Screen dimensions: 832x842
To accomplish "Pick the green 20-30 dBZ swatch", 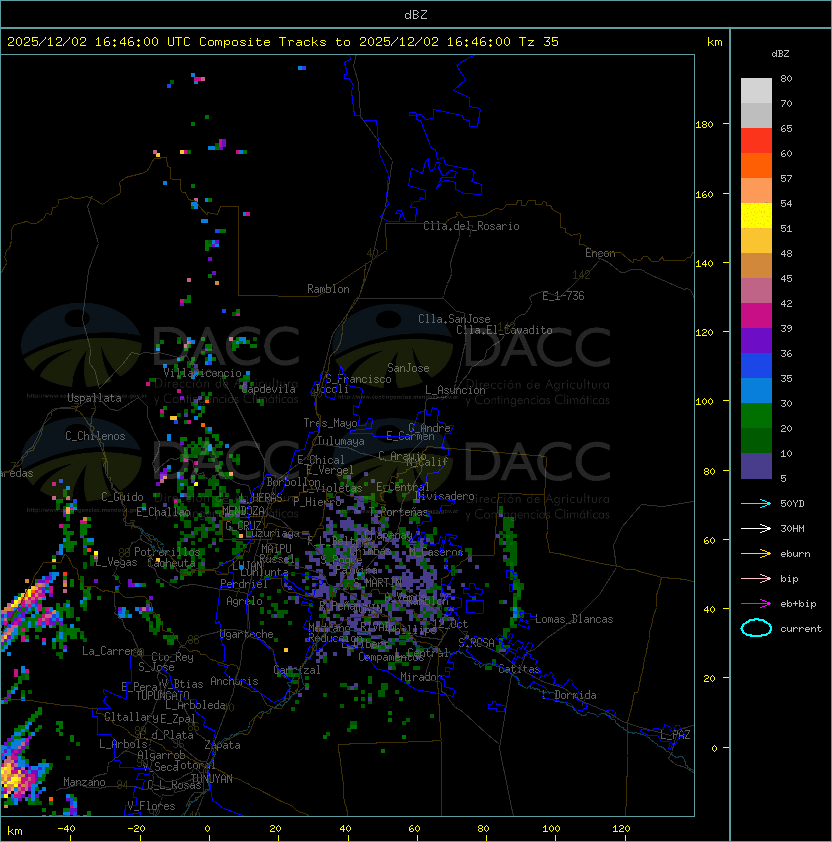I will click(x=756, y=416).
